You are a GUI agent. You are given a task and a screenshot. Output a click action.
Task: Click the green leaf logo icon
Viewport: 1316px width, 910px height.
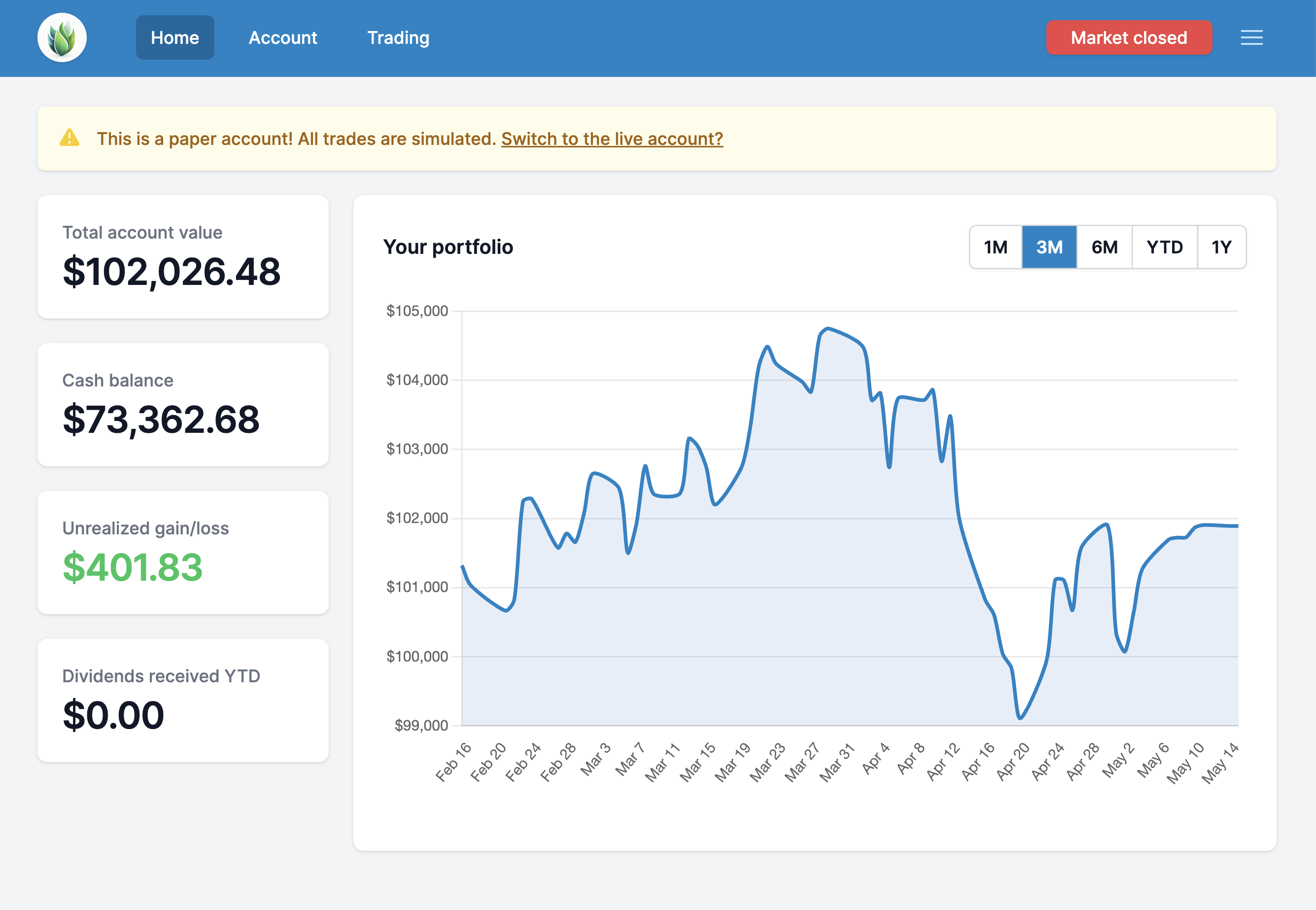pos(62,37)
